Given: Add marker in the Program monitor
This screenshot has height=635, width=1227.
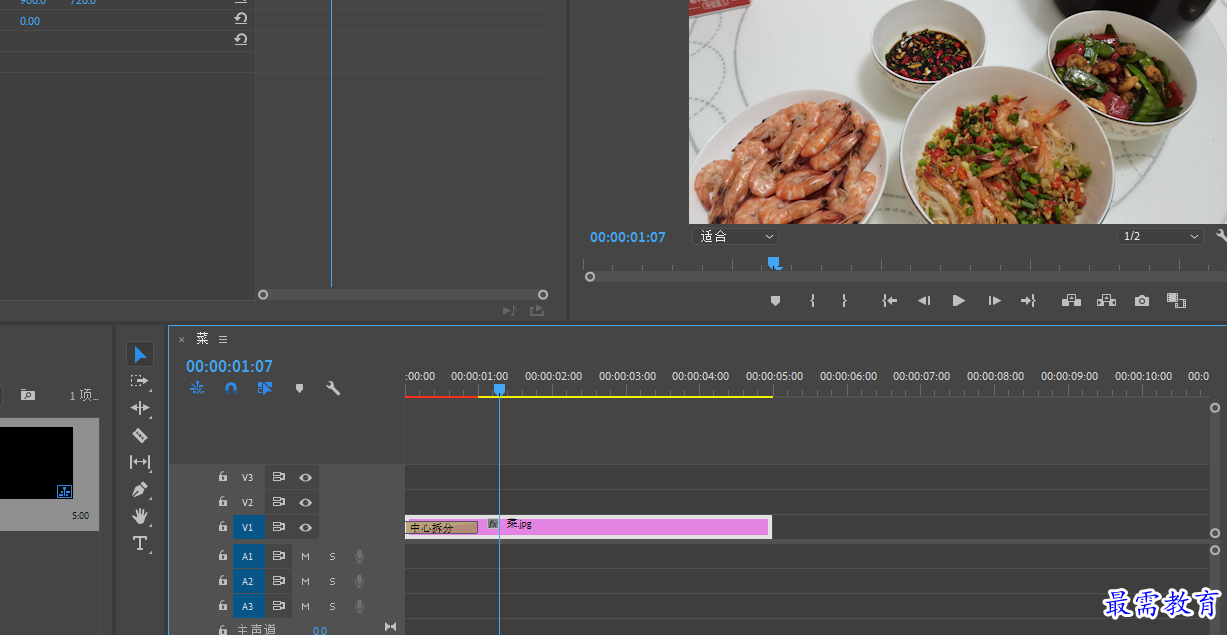Looking at the screenshot, I should coord(775,300).
